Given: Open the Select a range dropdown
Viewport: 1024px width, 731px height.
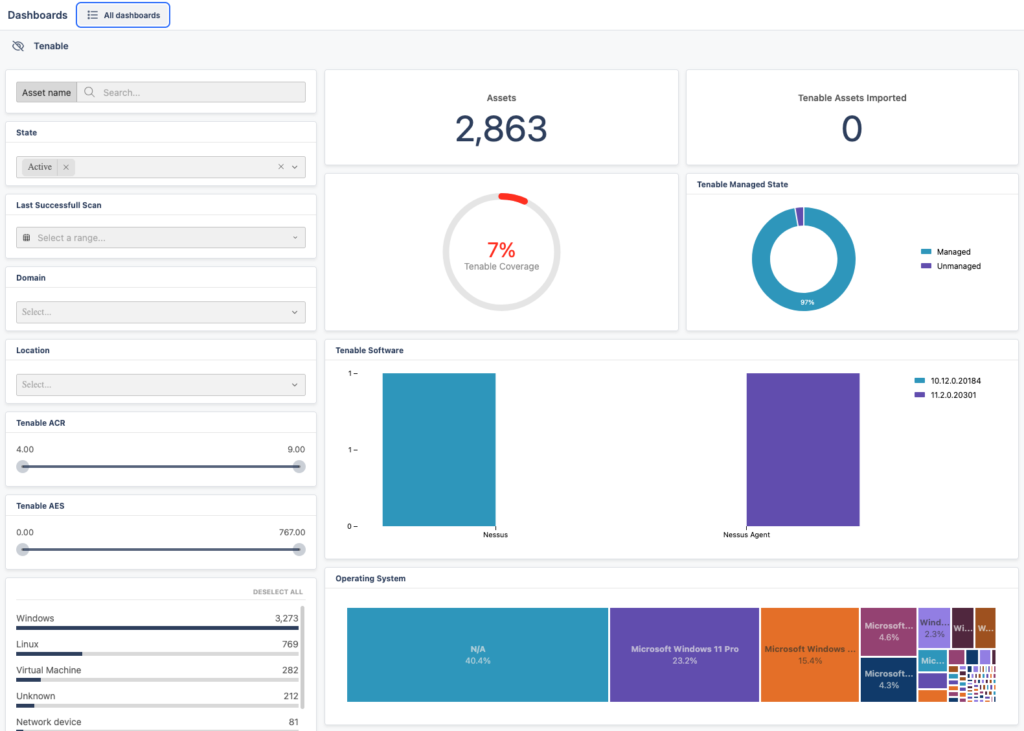Looking at the screenshot, I should coord(161,238).
